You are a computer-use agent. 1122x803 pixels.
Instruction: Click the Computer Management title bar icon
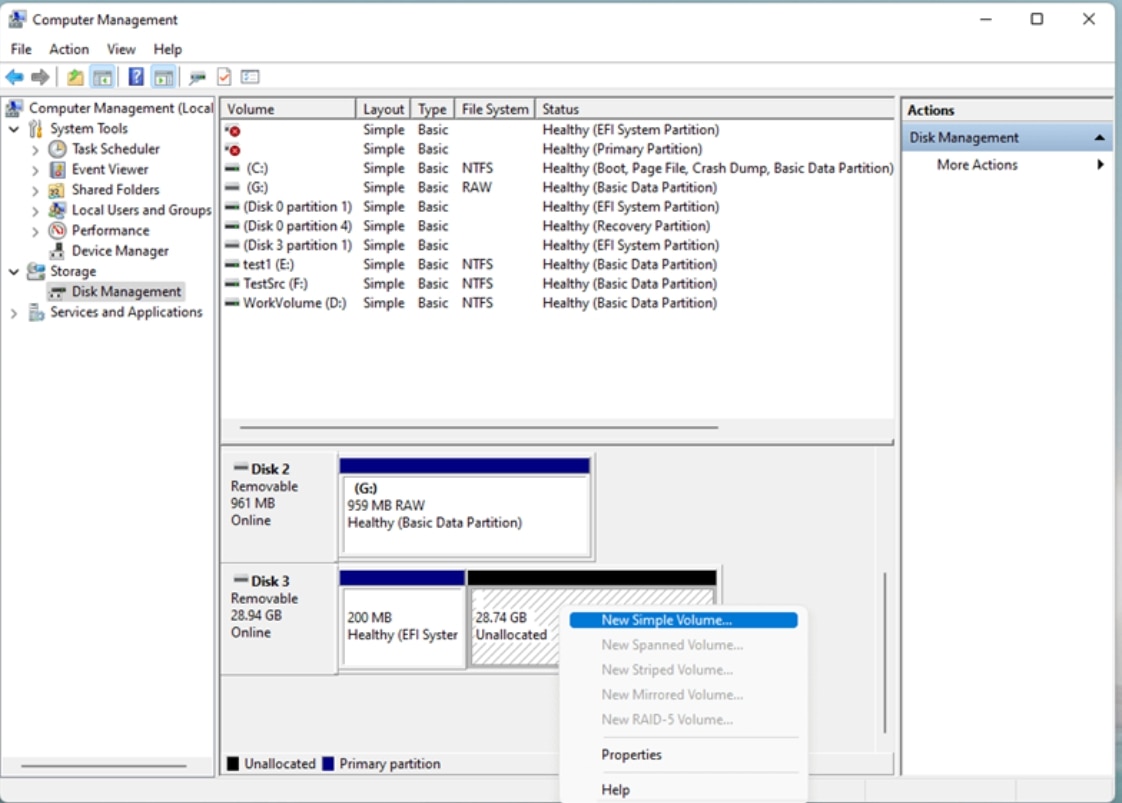coord(16,19)
